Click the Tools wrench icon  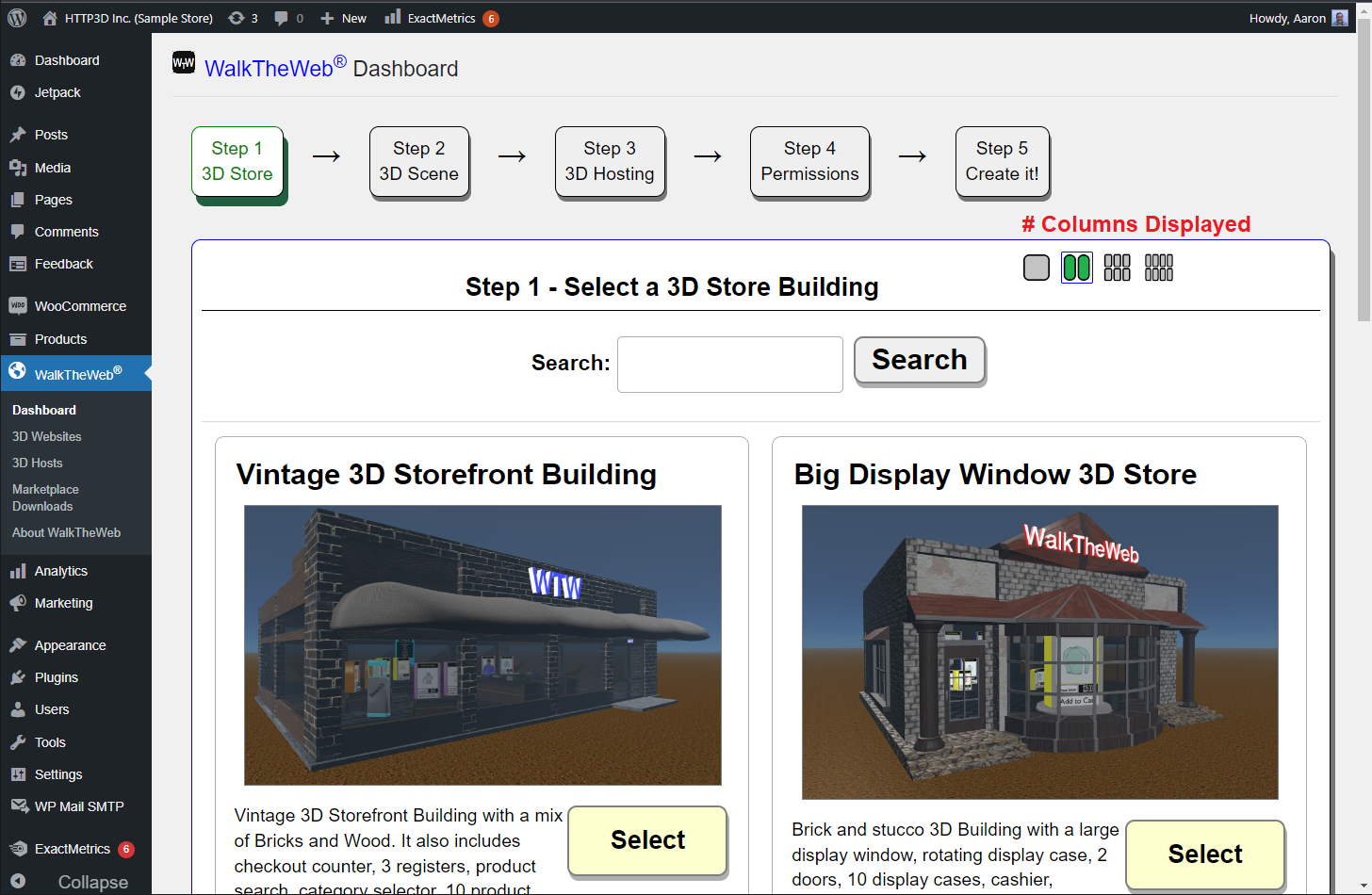point(18,742)
